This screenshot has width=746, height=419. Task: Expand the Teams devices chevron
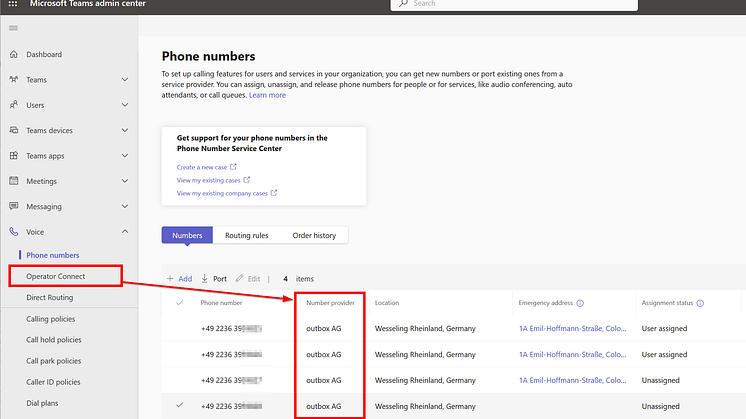(x=125, y=130)
